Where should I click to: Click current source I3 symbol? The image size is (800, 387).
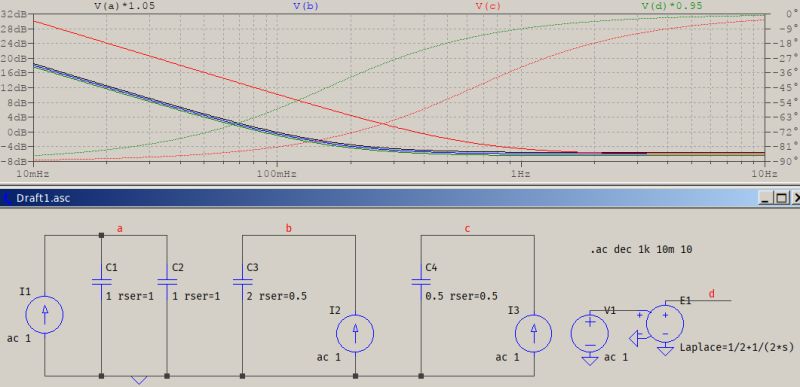pos(534,333)
